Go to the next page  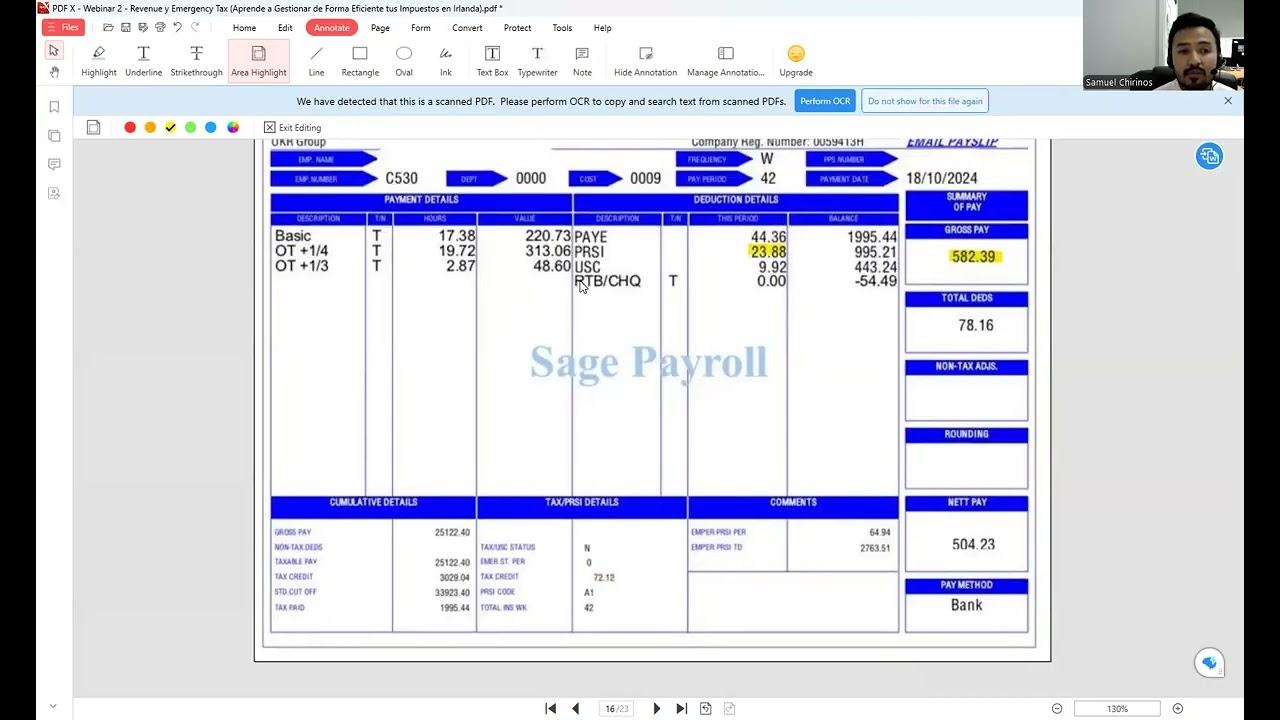(x=657, y=708)
